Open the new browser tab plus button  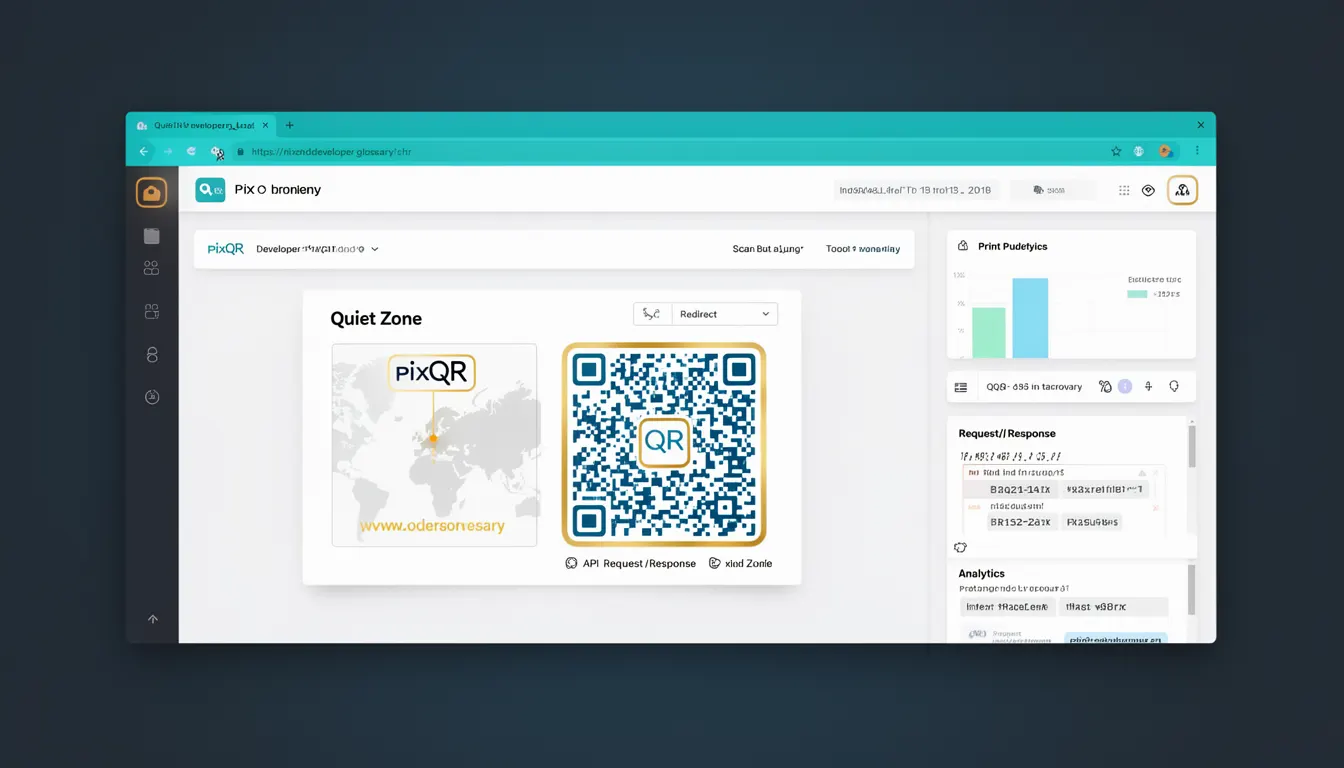290,125
